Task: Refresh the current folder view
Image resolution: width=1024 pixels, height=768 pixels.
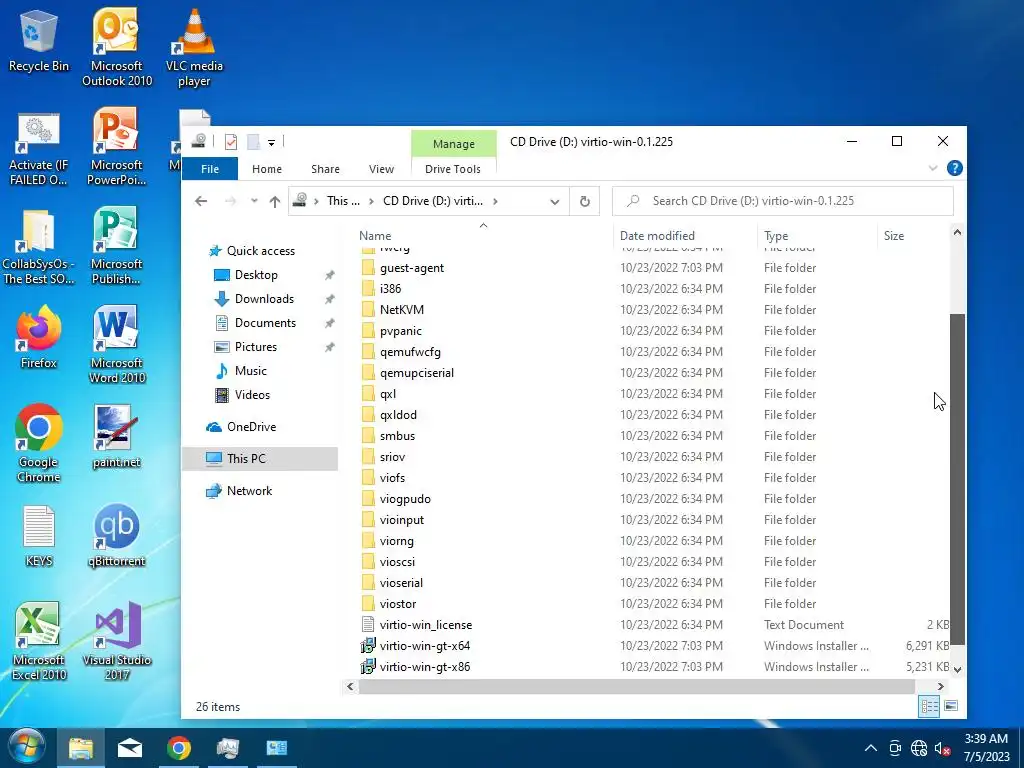Action: [584, 201]
